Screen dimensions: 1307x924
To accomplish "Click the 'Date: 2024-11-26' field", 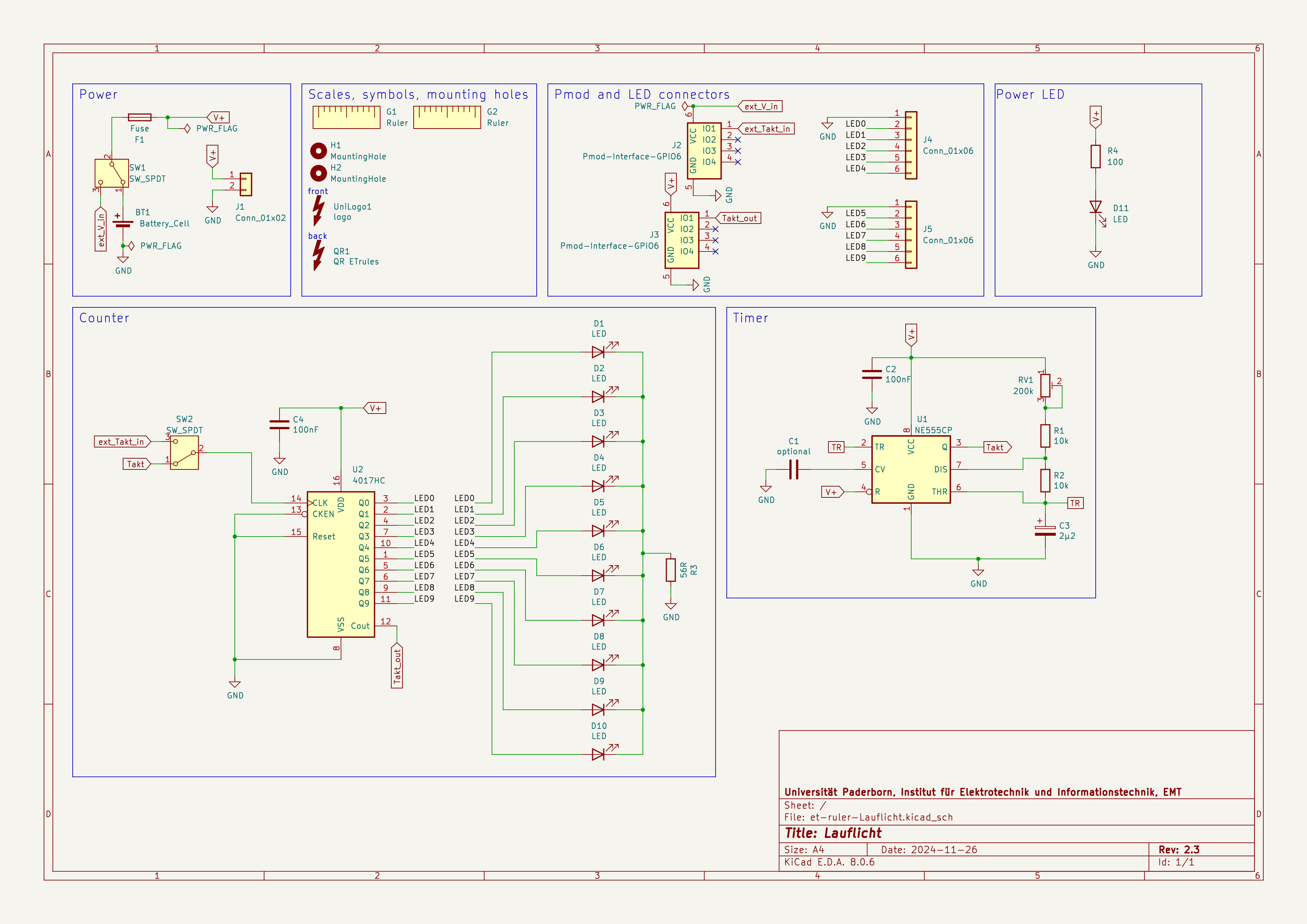I will point(929,849).
